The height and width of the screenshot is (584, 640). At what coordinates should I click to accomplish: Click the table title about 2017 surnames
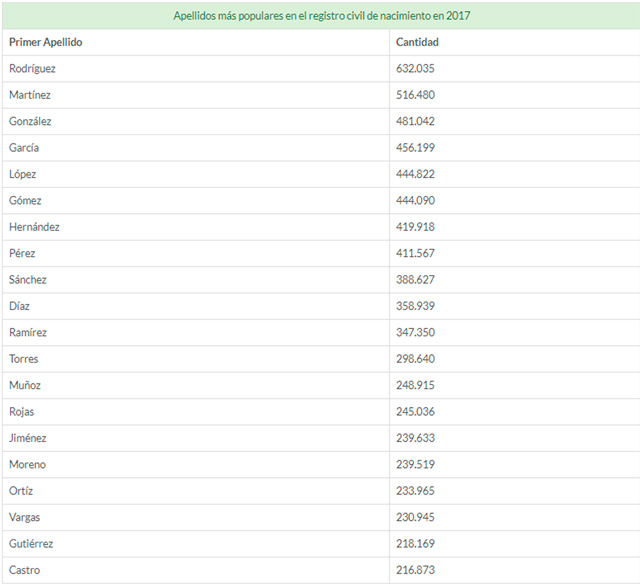[x=321, y=16]
